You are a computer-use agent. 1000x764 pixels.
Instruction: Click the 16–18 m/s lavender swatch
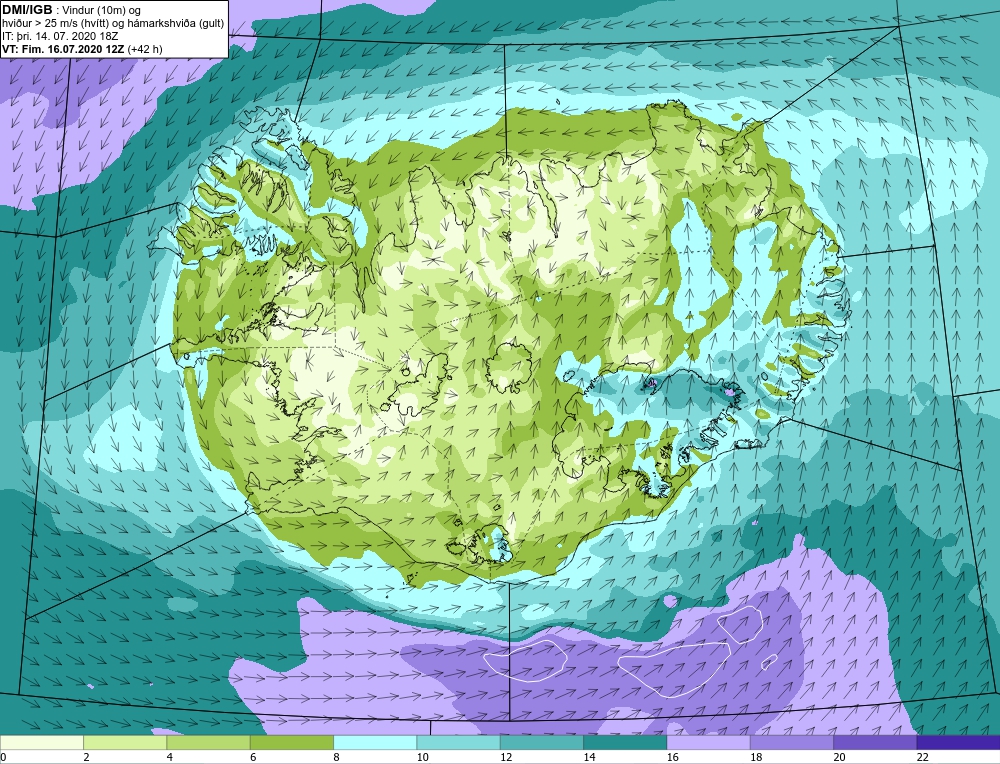pos(709,743)
